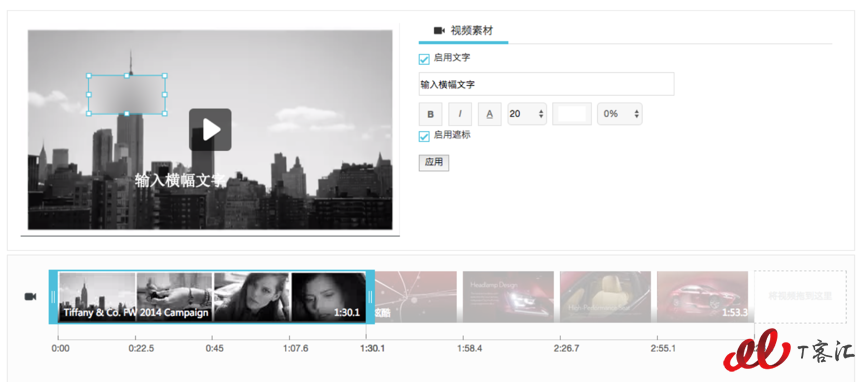This screenshot has height=382, width=865.
Task: Select the hands jewelry clip thumbnail
Action: click(x=175, y=297)
